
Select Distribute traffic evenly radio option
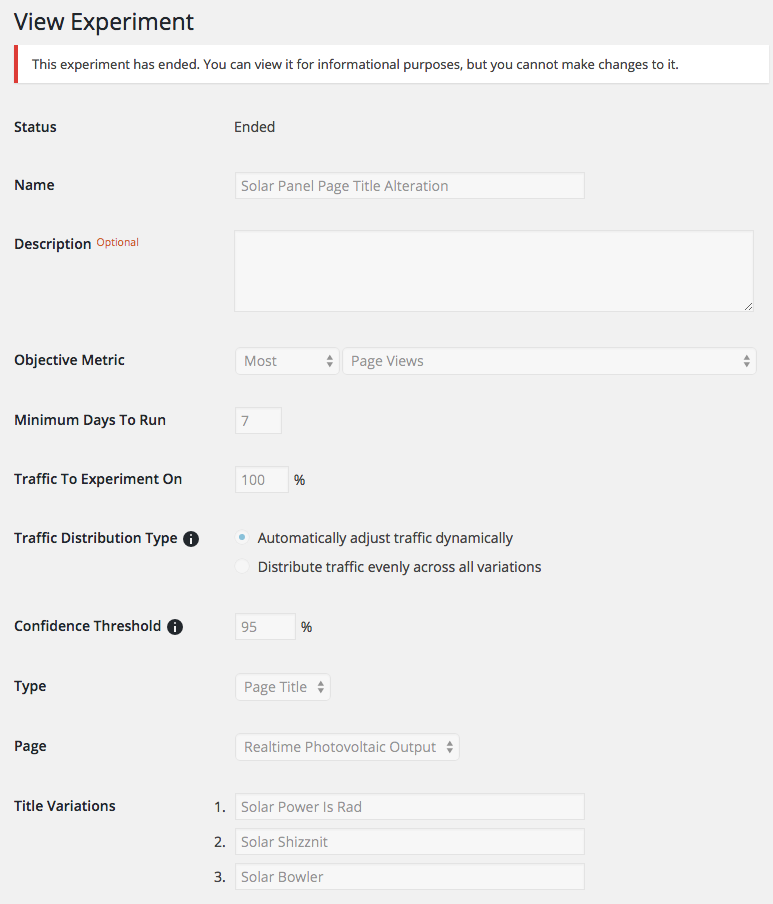pos(242,567)
